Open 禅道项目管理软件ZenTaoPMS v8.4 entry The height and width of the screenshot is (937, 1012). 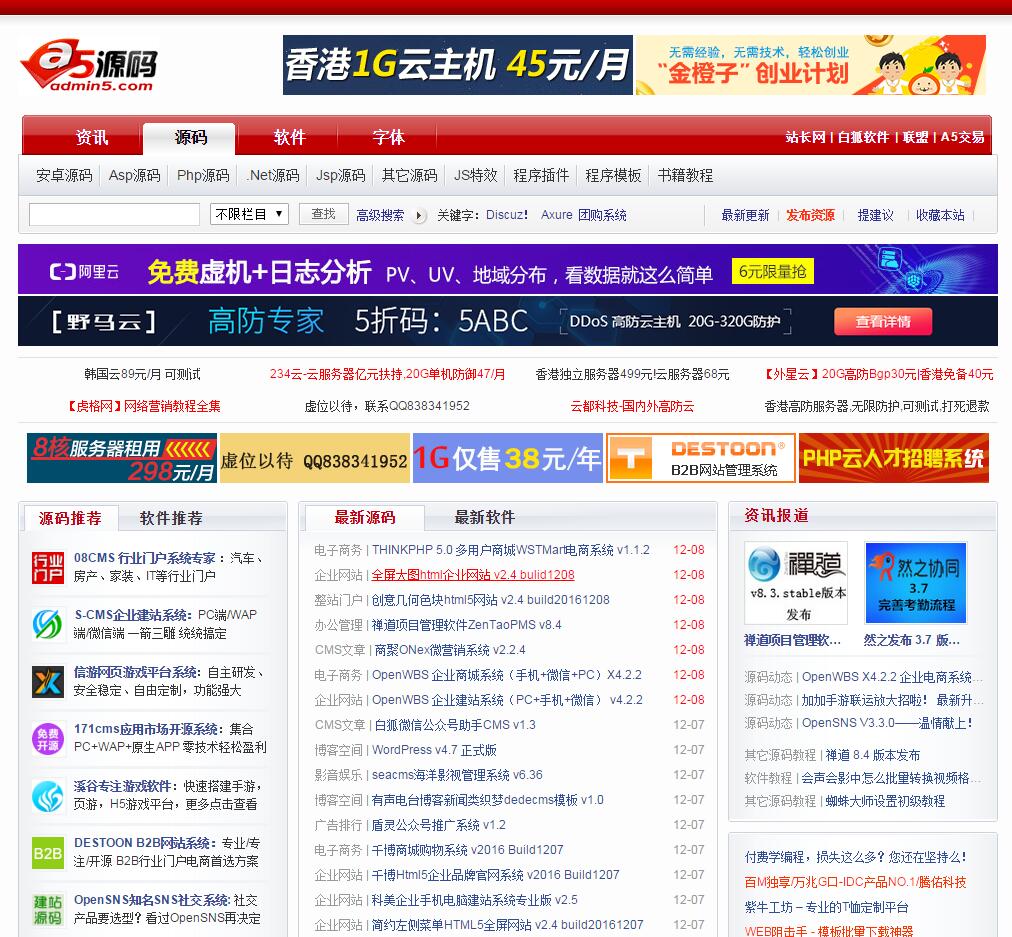tap(467, 625)
